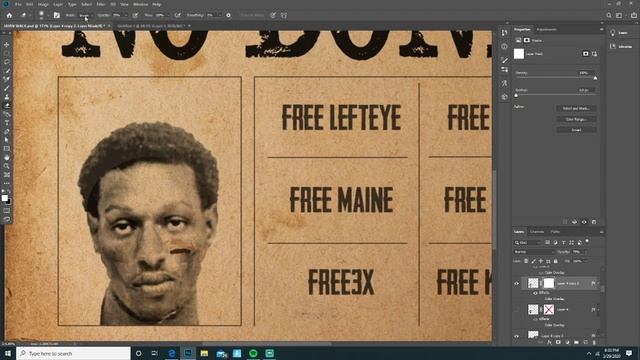Click the delete layer trash icon
Image resolution: width=640 pixels, height=360 pixels.
point(594,342)
